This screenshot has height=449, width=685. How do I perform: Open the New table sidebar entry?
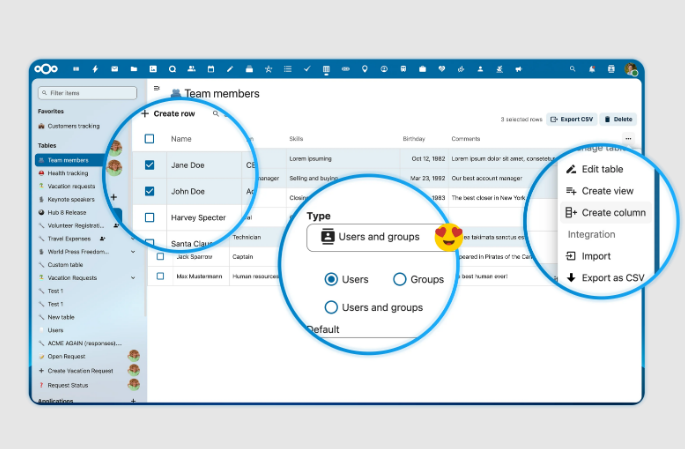pyautogui.click(x=61, y=317)
